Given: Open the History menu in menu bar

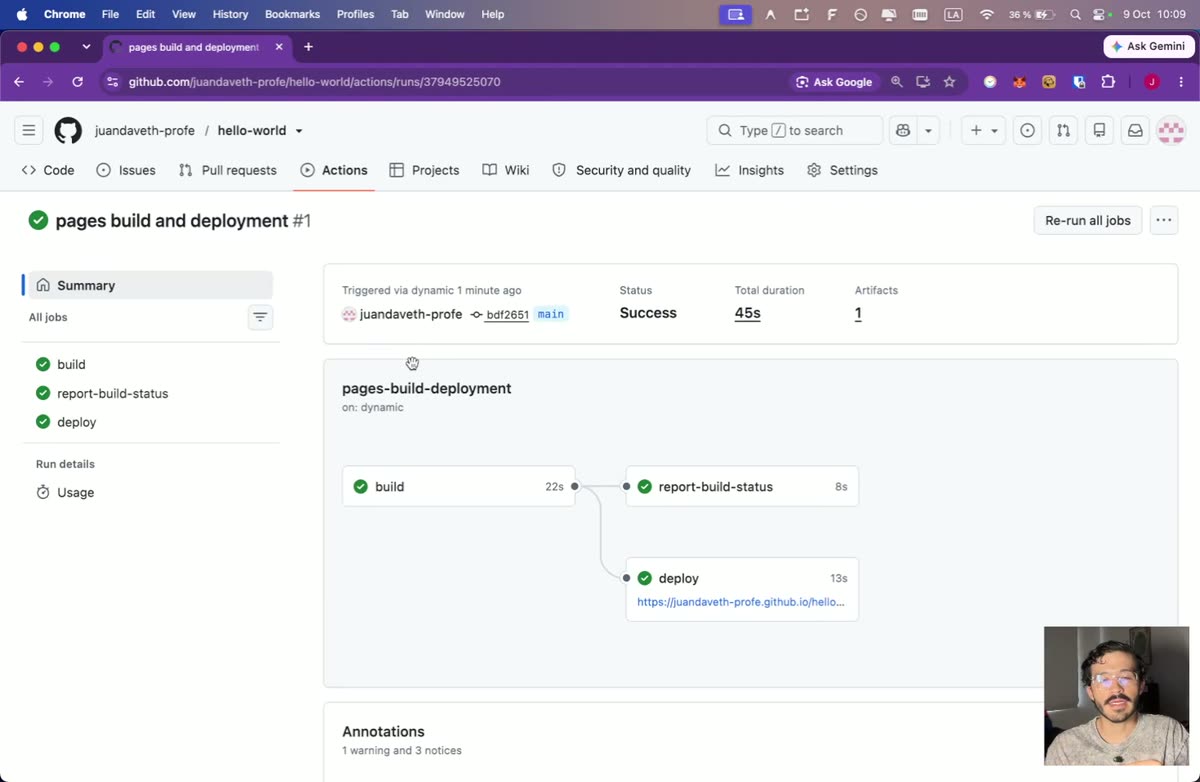Looking at the screenshot, I should [230, 14].
